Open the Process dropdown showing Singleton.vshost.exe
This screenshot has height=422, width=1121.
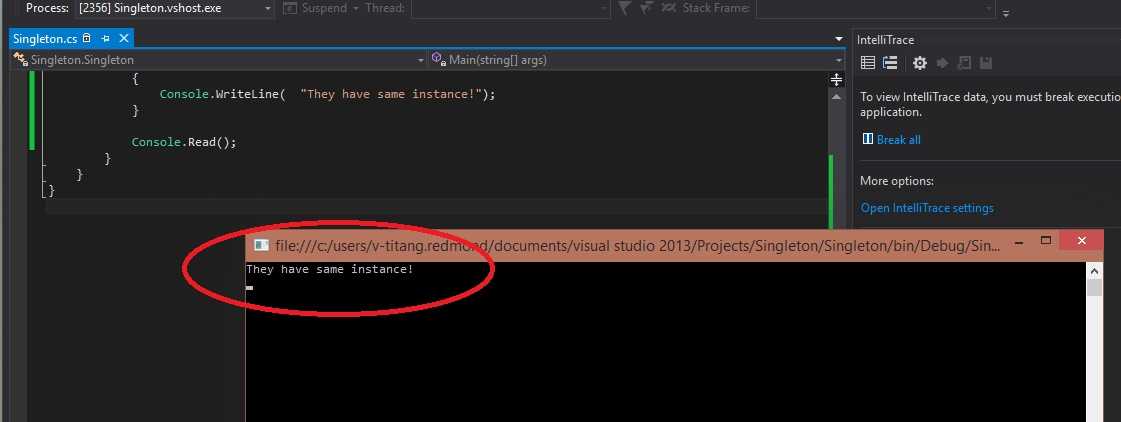point(175,9)
